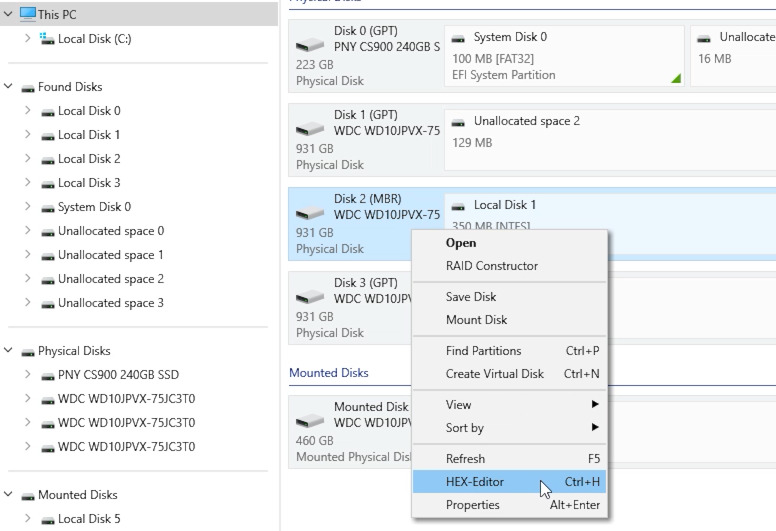Click the Local Disk 0 drive icon
Image resolution: width=776 pixels, height=531 pixels.
[x=48, y=112]
